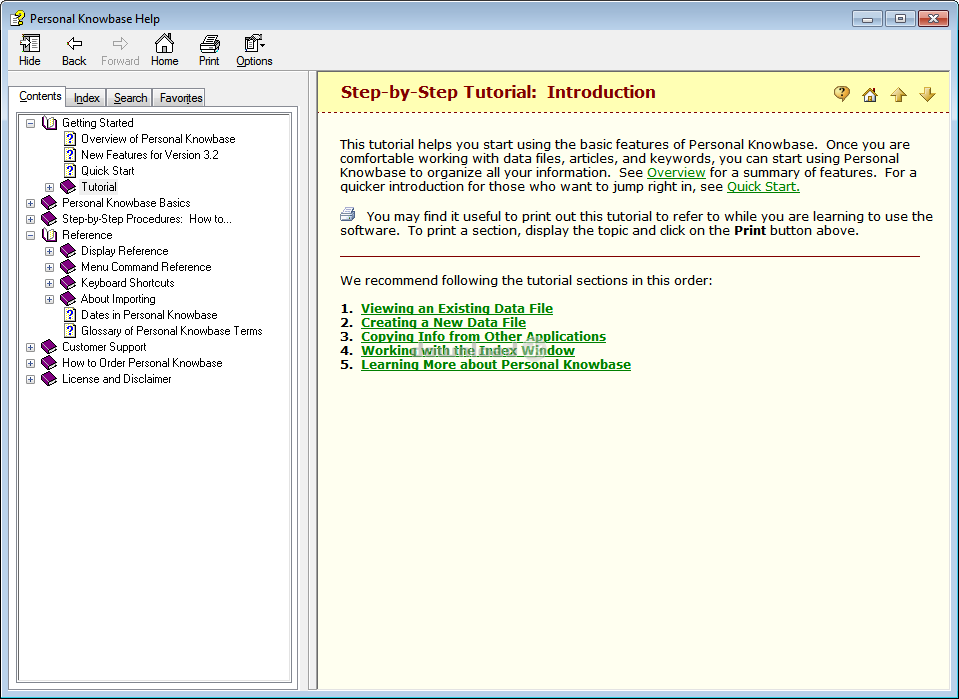The width and height of the screenshot is (959, 699).
Task: Open the Options toolbar menu
Action: click(254, 50)
